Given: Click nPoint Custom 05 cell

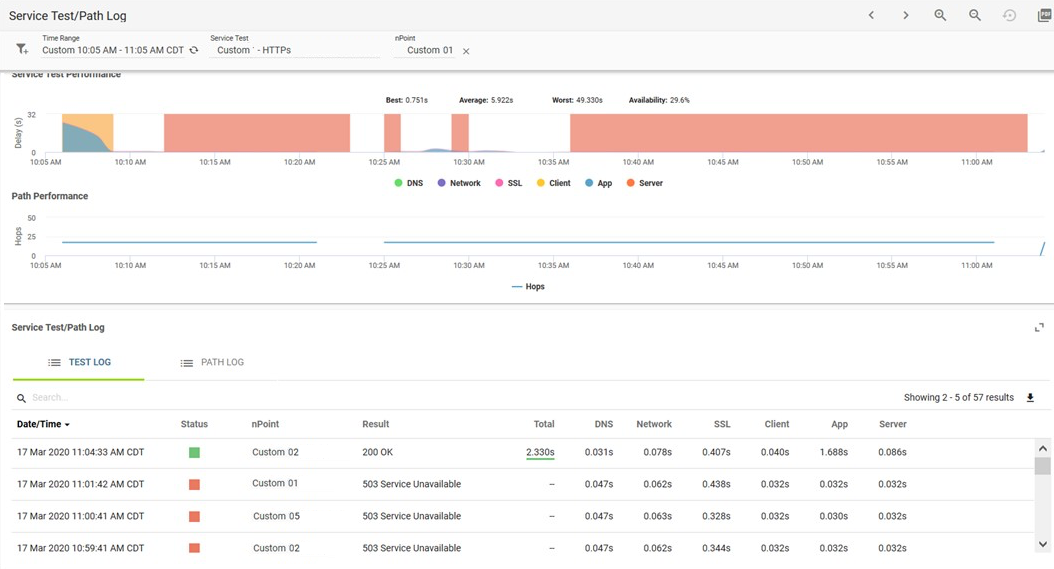Looking at the screenshot, I should [x=276, y=517].
